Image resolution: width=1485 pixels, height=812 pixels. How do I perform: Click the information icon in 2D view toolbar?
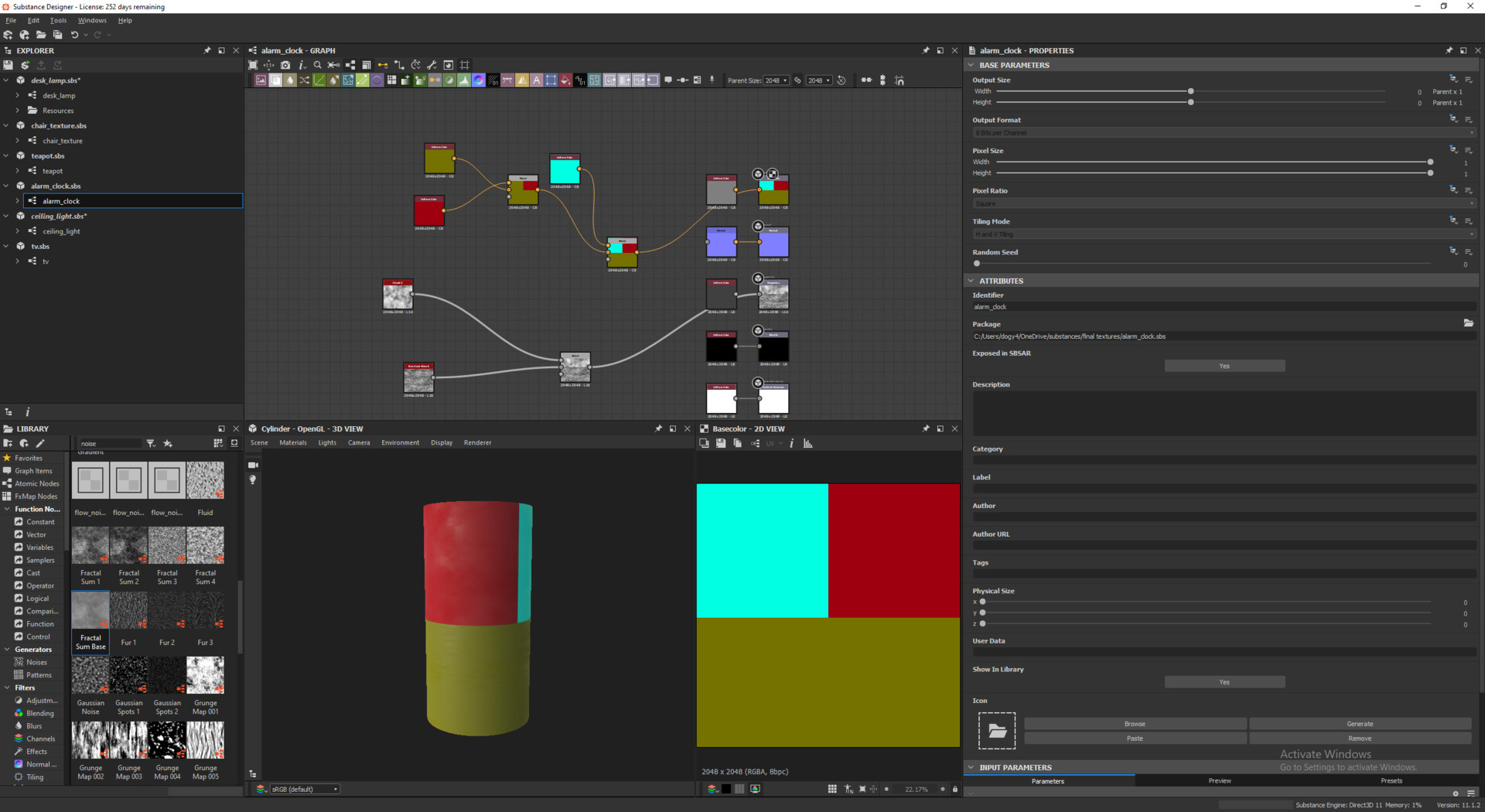[791, 444]
